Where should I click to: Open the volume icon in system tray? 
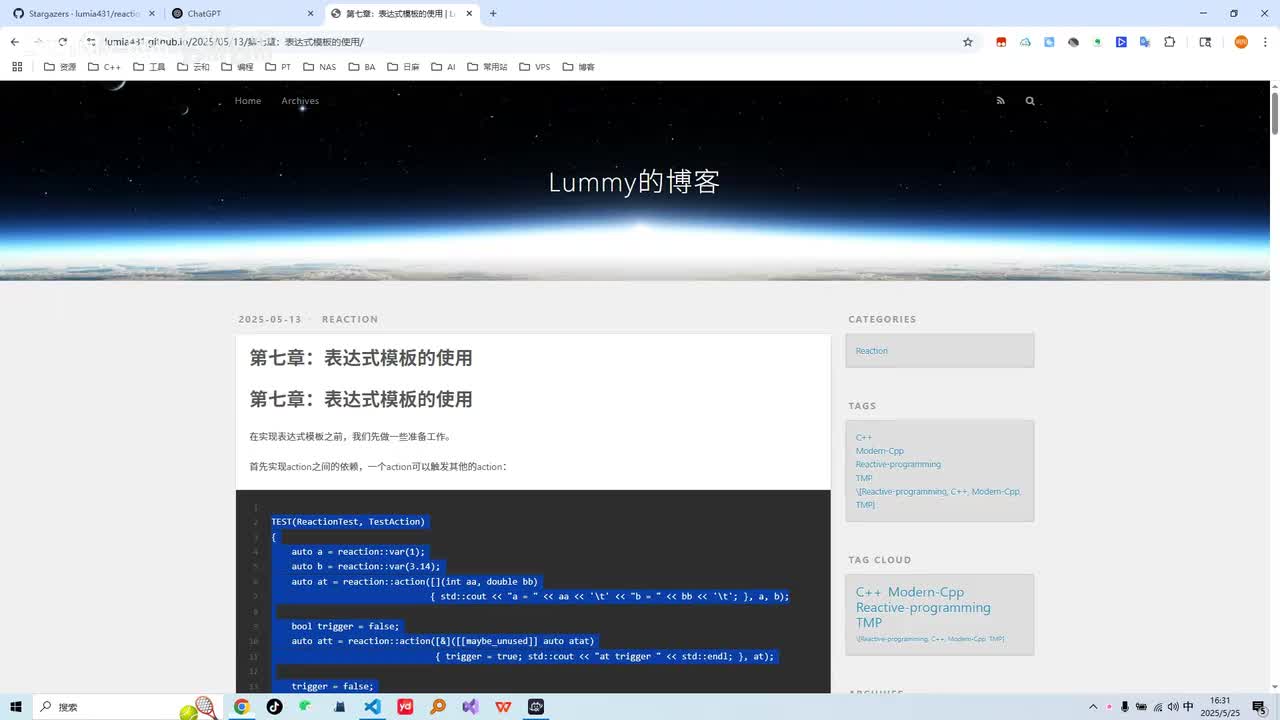click(x=1173, y=707)
